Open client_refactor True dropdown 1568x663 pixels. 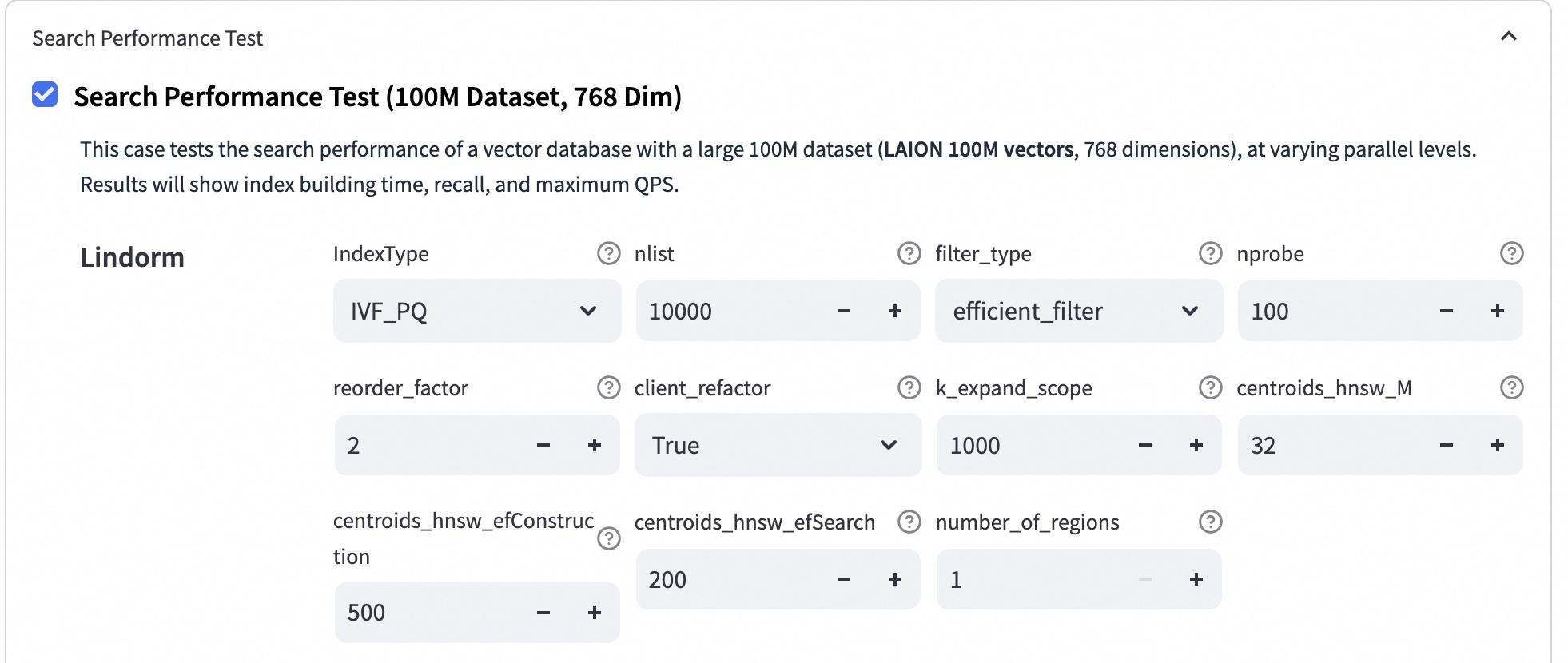point(777,445)
